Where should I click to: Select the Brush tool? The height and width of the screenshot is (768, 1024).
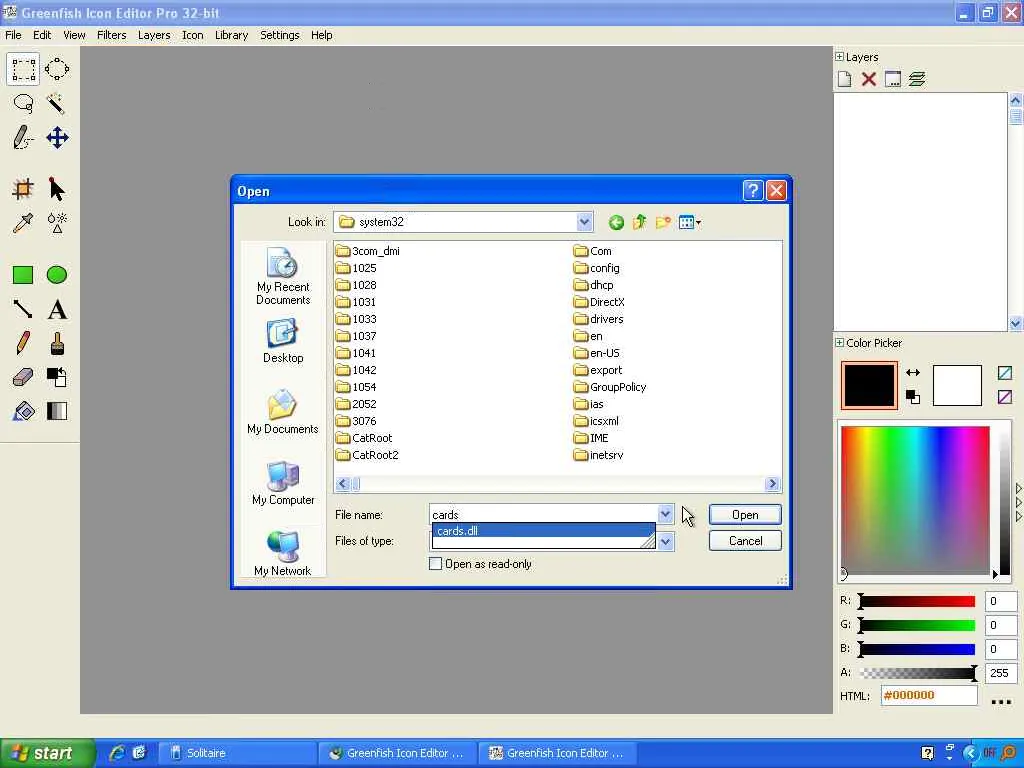click(57, 343)
